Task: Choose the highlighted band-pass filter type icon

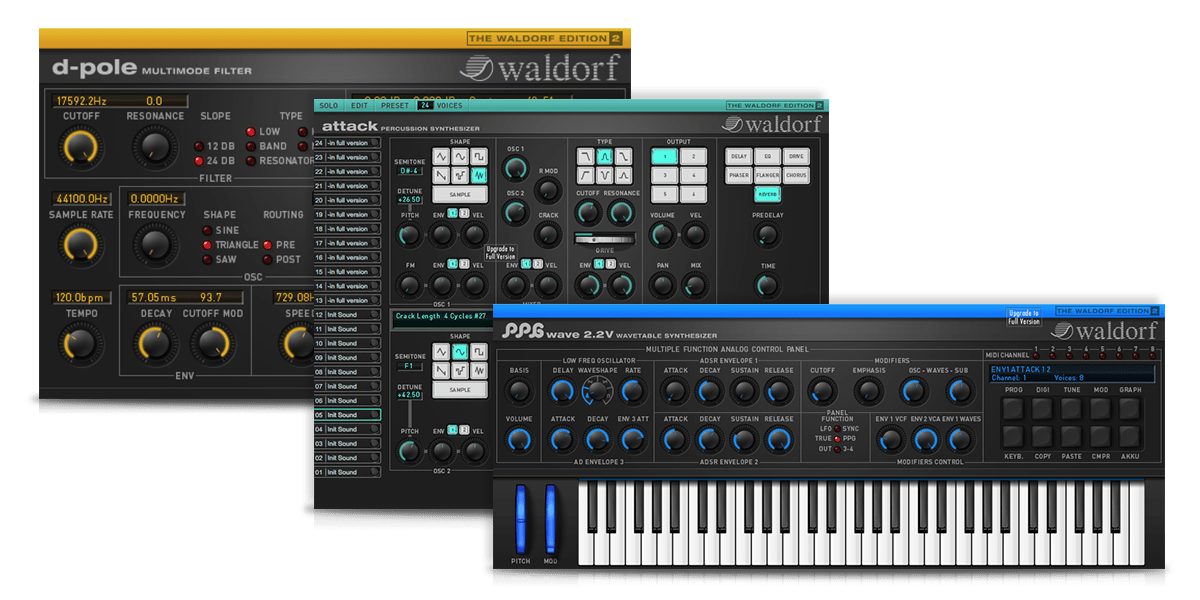Action: tap(605, 157)
